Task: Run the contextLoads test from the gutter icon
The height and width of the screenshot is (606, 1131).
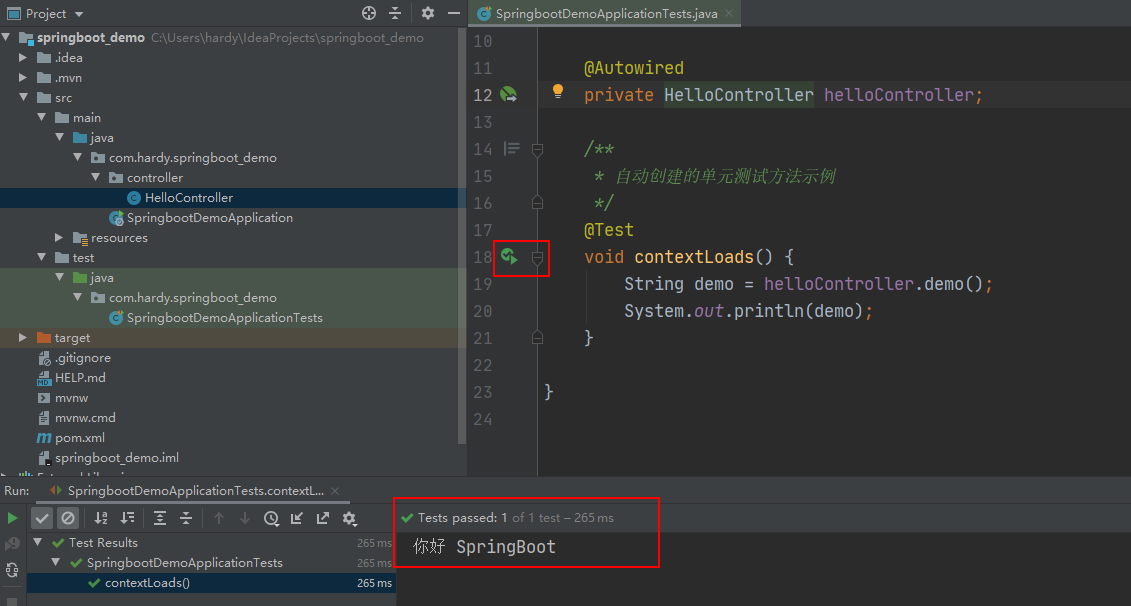Action: tap(509, 256)
